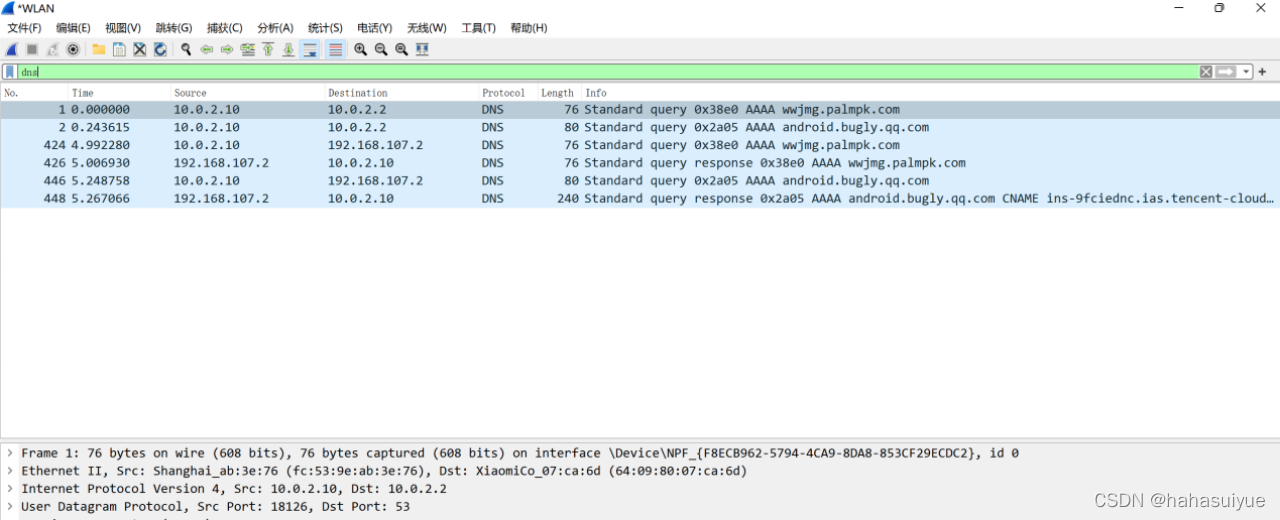The width and height of the screenshot is (1280, 520).
Task: Click the UDP Src Port 18126 line
Action: pyautogui.click(x=215, y=507)
